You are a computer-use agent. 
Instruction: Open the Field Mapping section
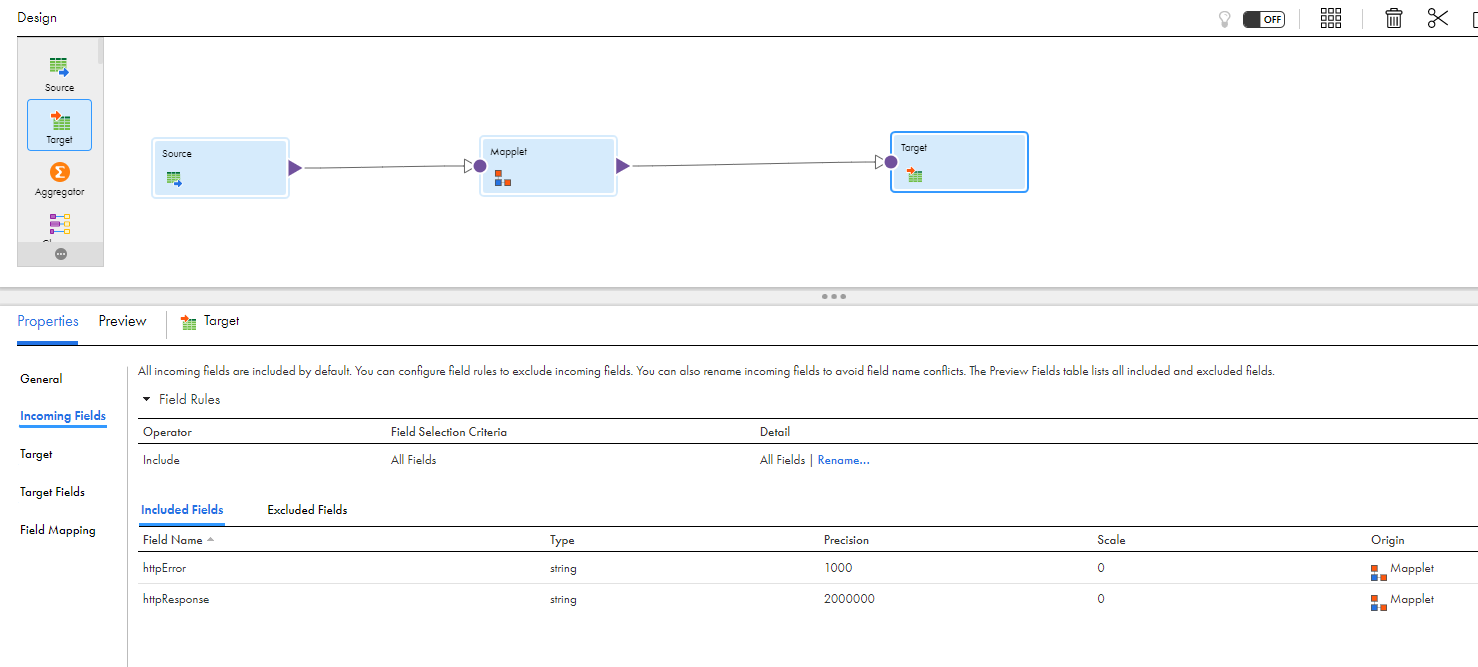coord(58,530)
